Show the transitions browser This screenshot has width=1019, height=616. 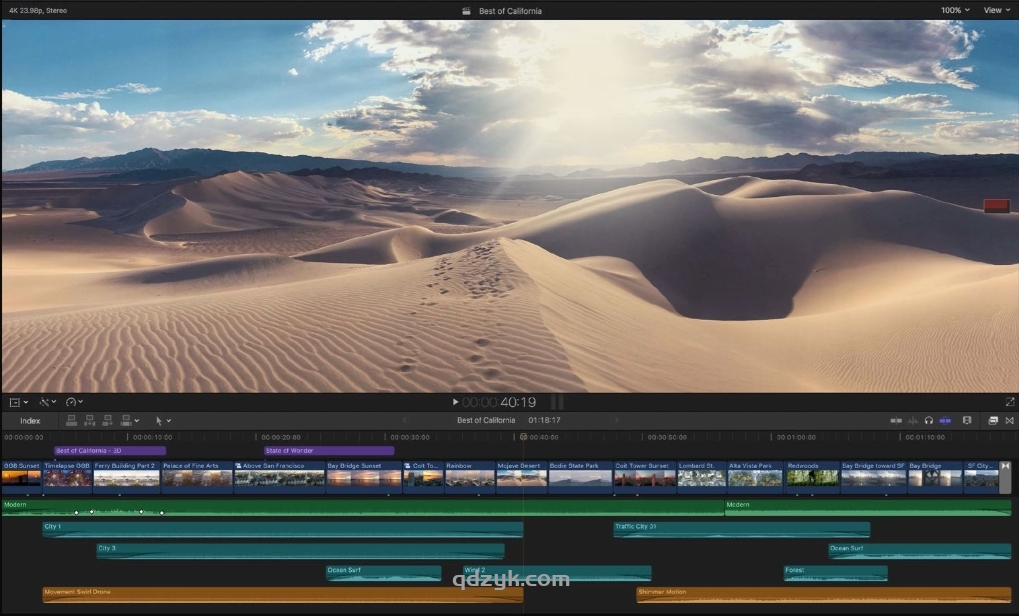[1008, 421]
